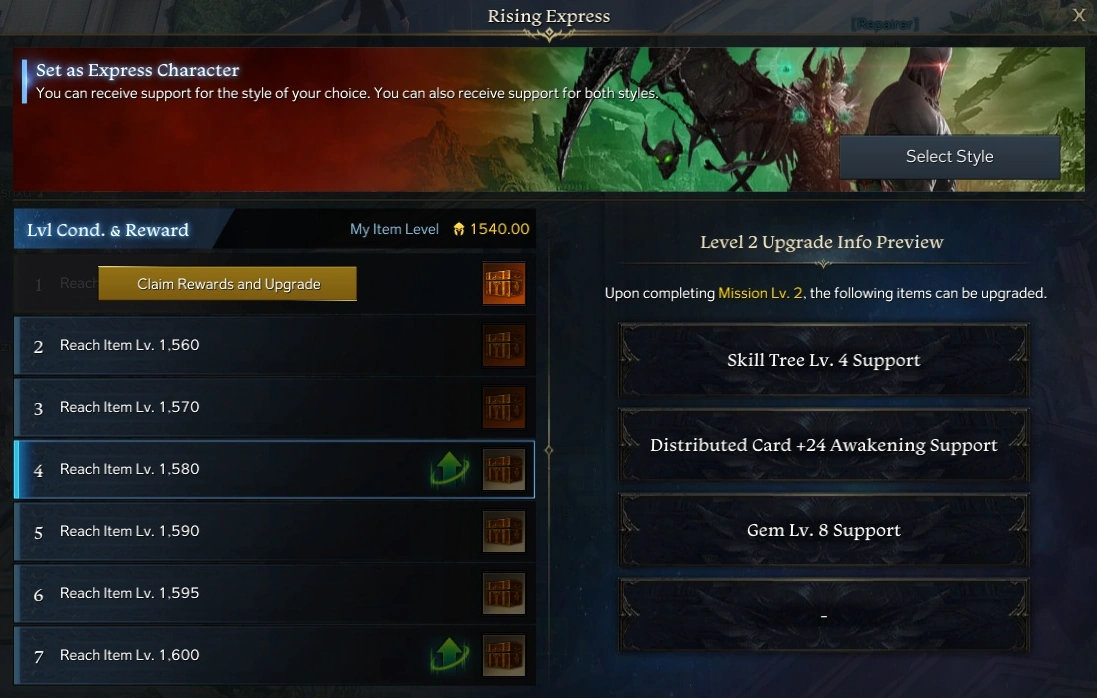This screenshot has width=1097, height=698.
Task: Open the level 1 reward chest icon
Action: pyautogui.click(x=504, y=283)
